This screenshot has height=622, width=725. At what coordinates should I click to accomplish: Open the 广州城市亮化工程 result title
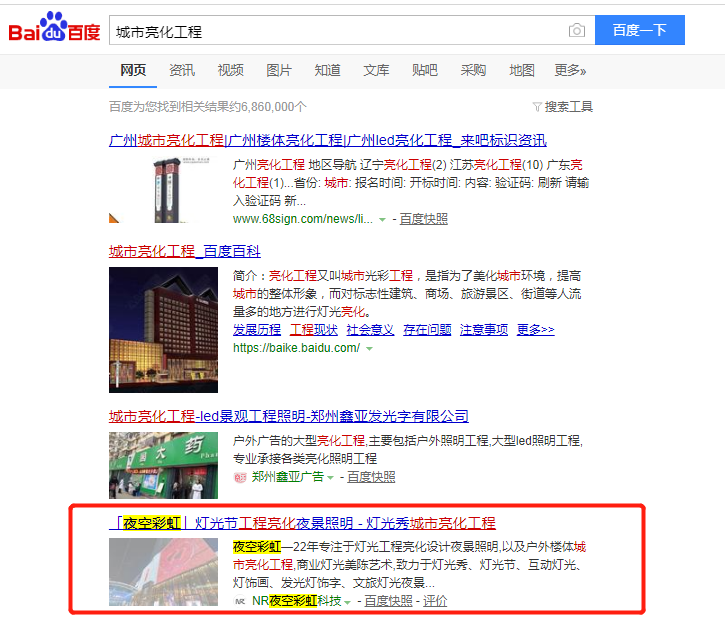tap(328, 140)
